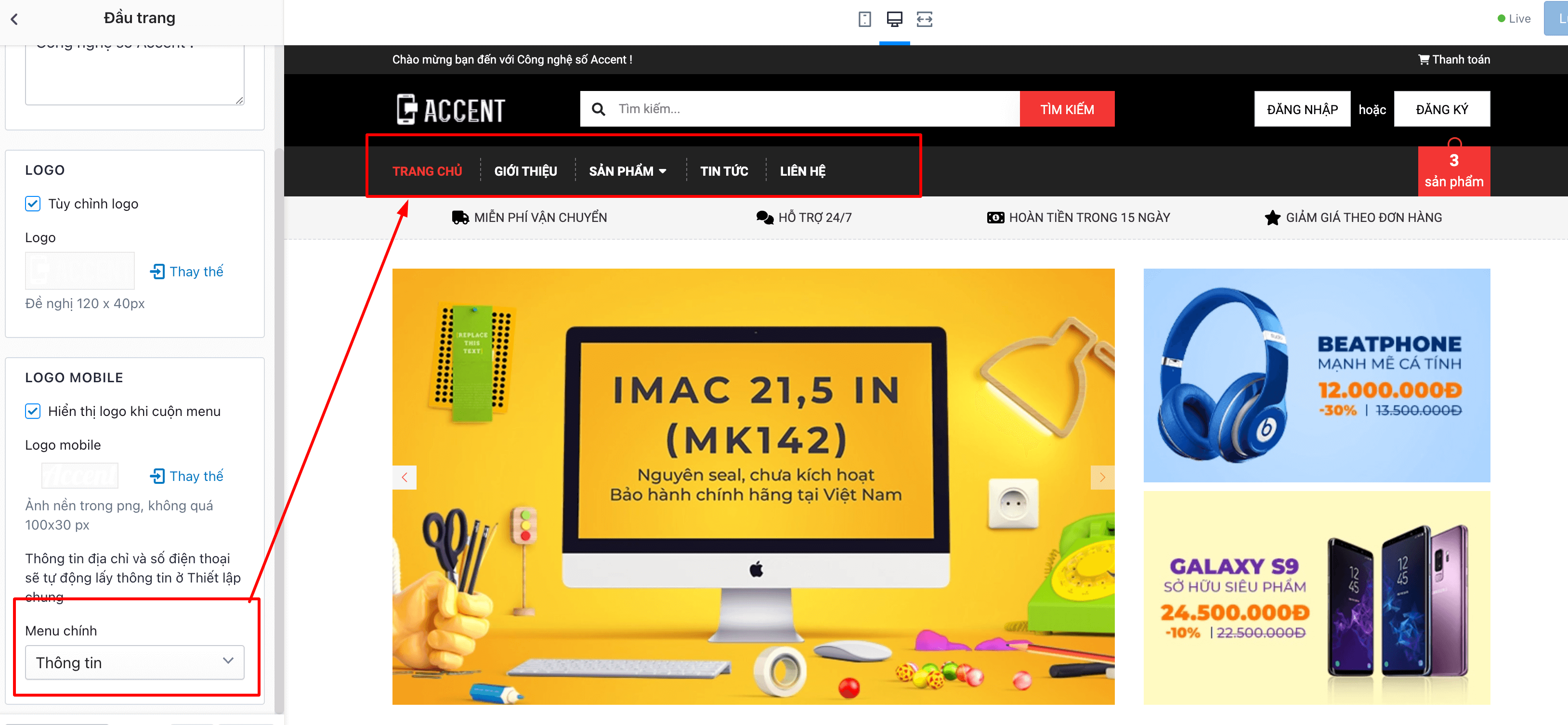Image resolution: width=1568 pixels, height=725 pixels.
Task: Open the Giới thiệu menu item
Action: [x=525, y=171]
